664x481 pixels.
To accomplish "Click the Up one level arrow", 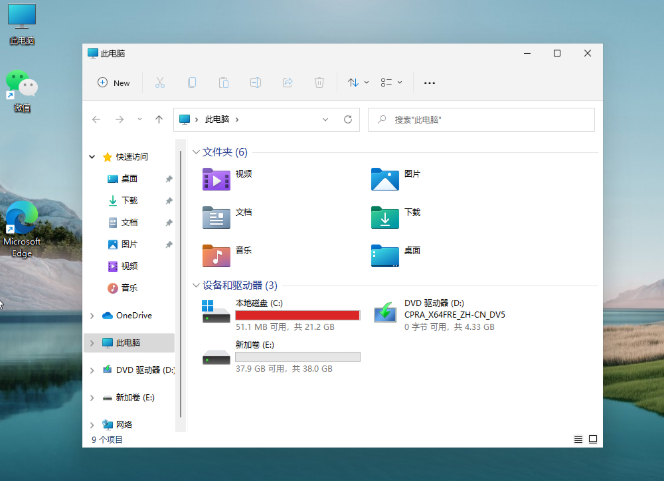I will click(x=159, y=119).
